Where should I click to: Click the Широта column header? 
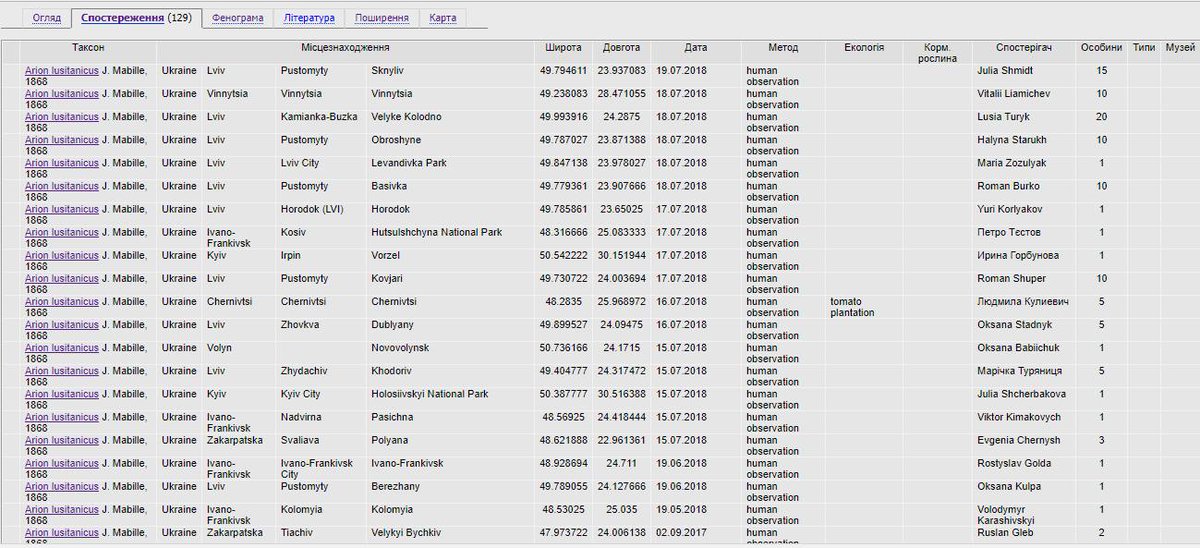[x=563, y=47]
